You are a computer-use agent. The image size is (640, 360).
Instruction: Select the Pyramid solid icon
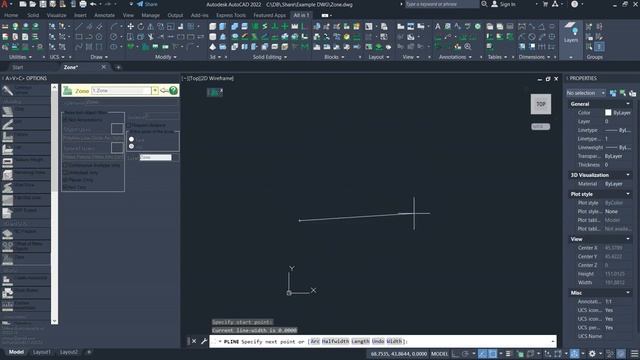click(213, 47)
